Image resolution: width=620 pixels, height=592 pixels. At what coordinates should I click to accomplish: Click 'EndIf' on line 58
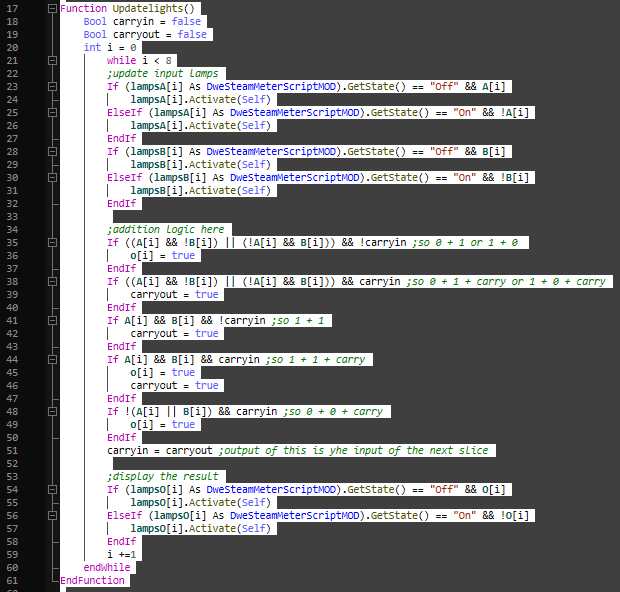click(x=121, y=541)
